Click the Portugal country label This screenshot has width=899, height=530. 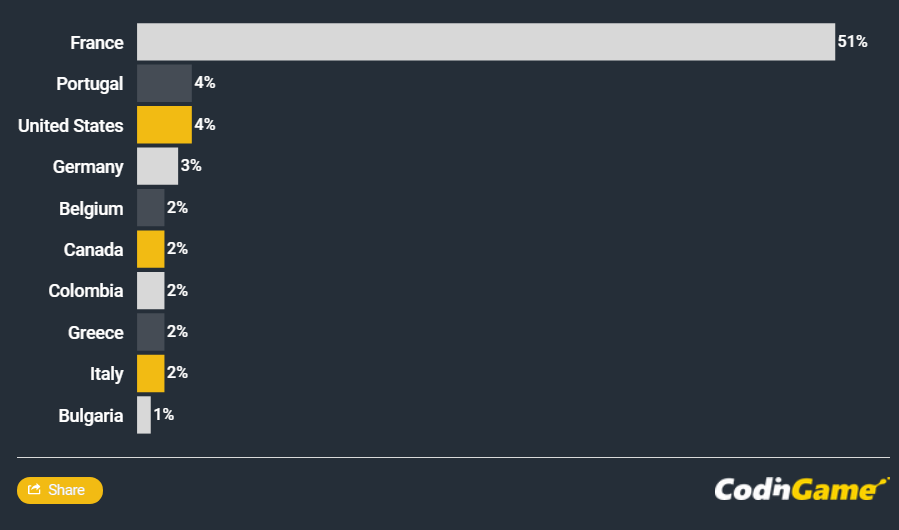click(90, 84)
